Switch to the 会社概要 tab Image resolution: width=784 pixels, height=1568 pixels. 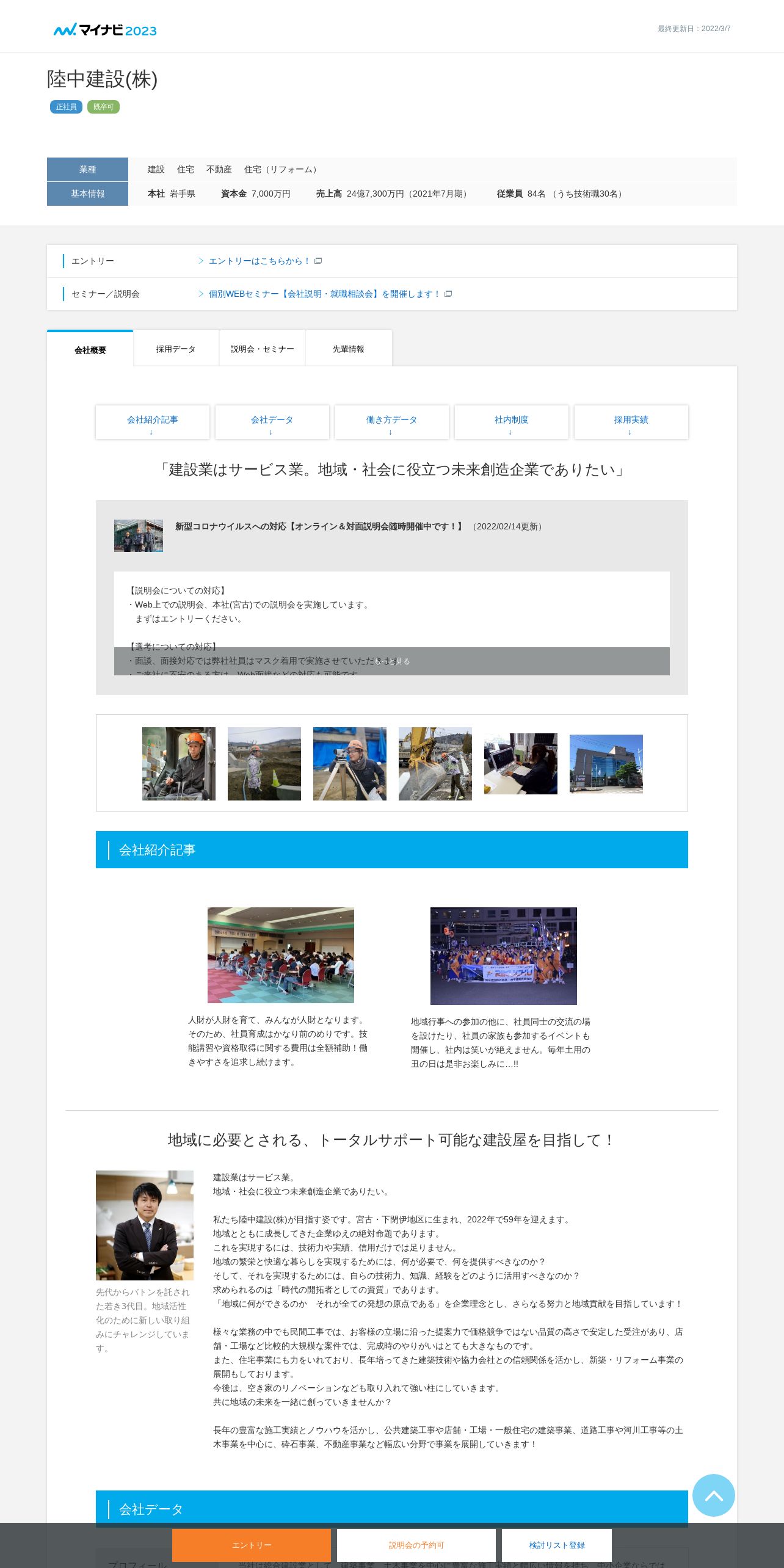(90, 349)
